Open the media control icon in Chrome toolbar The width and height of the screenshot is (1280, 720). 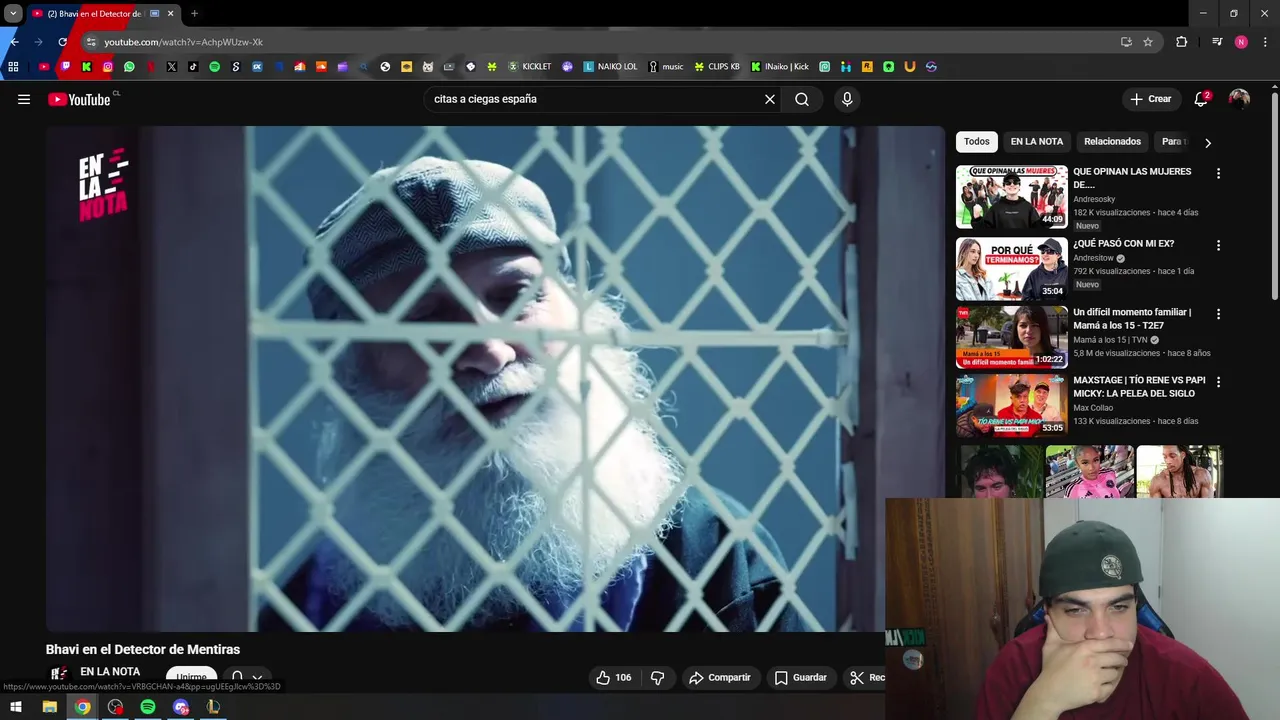pyautogui.click(x=1217, y=42)
